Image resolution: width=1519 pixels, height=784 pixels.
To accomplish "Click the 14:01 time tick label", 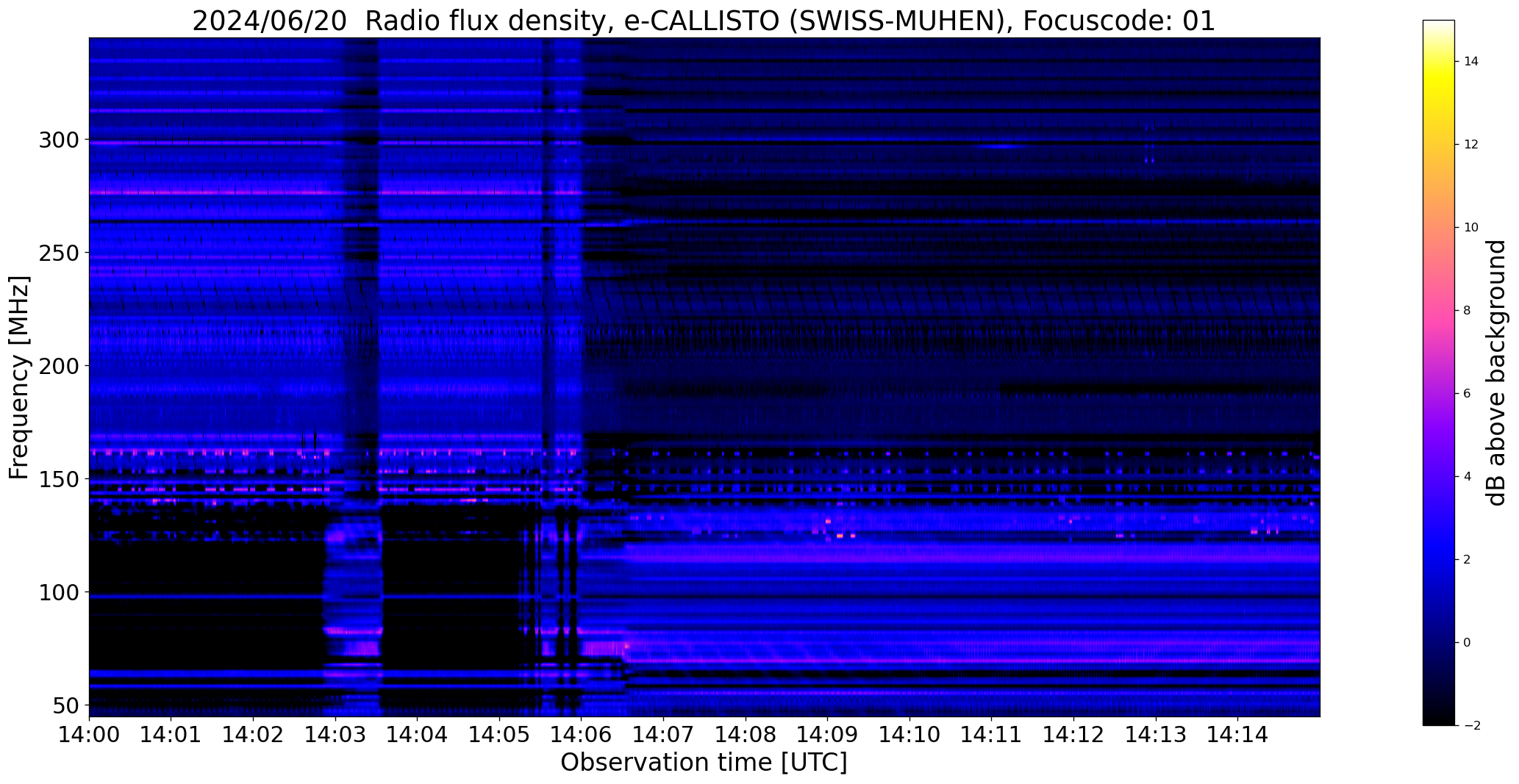I will tap(171, 734).
